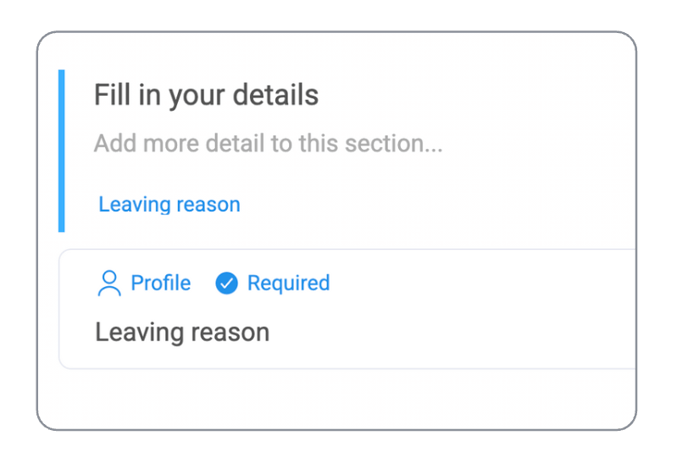Viewport: 688px width, 474px height.
Task: Click the head of the person icon
Action: tap(109, 277)
